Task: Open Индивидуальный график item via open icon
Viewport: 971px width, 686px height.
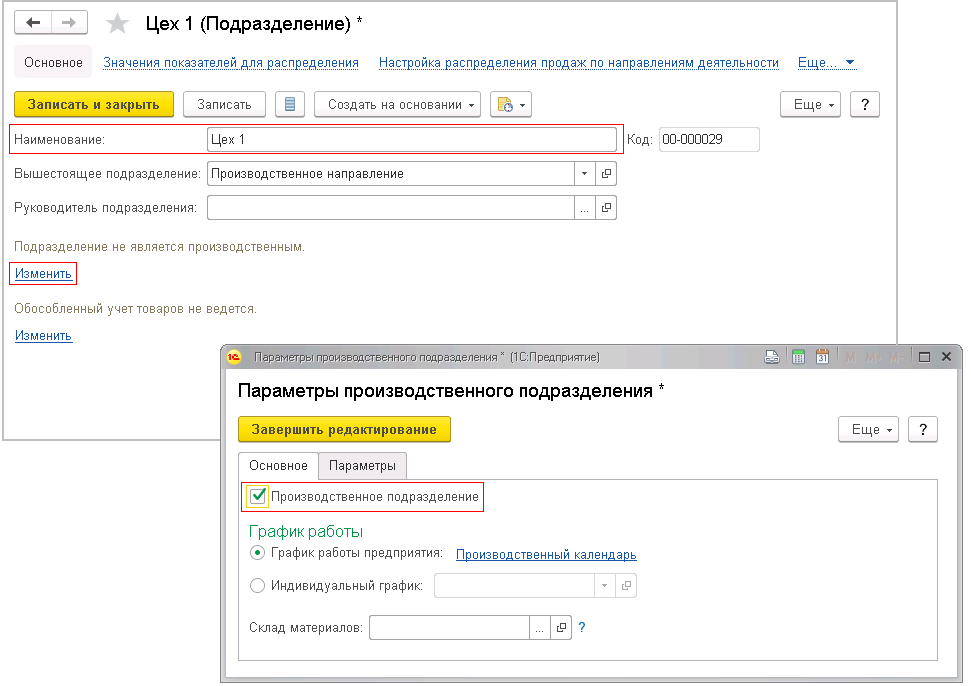Action: pos(626,586)
